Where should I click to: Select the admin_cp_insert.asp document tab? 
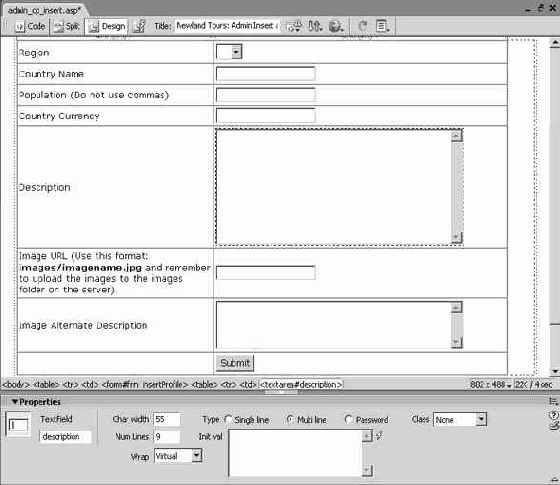click(x=44, y=10)
